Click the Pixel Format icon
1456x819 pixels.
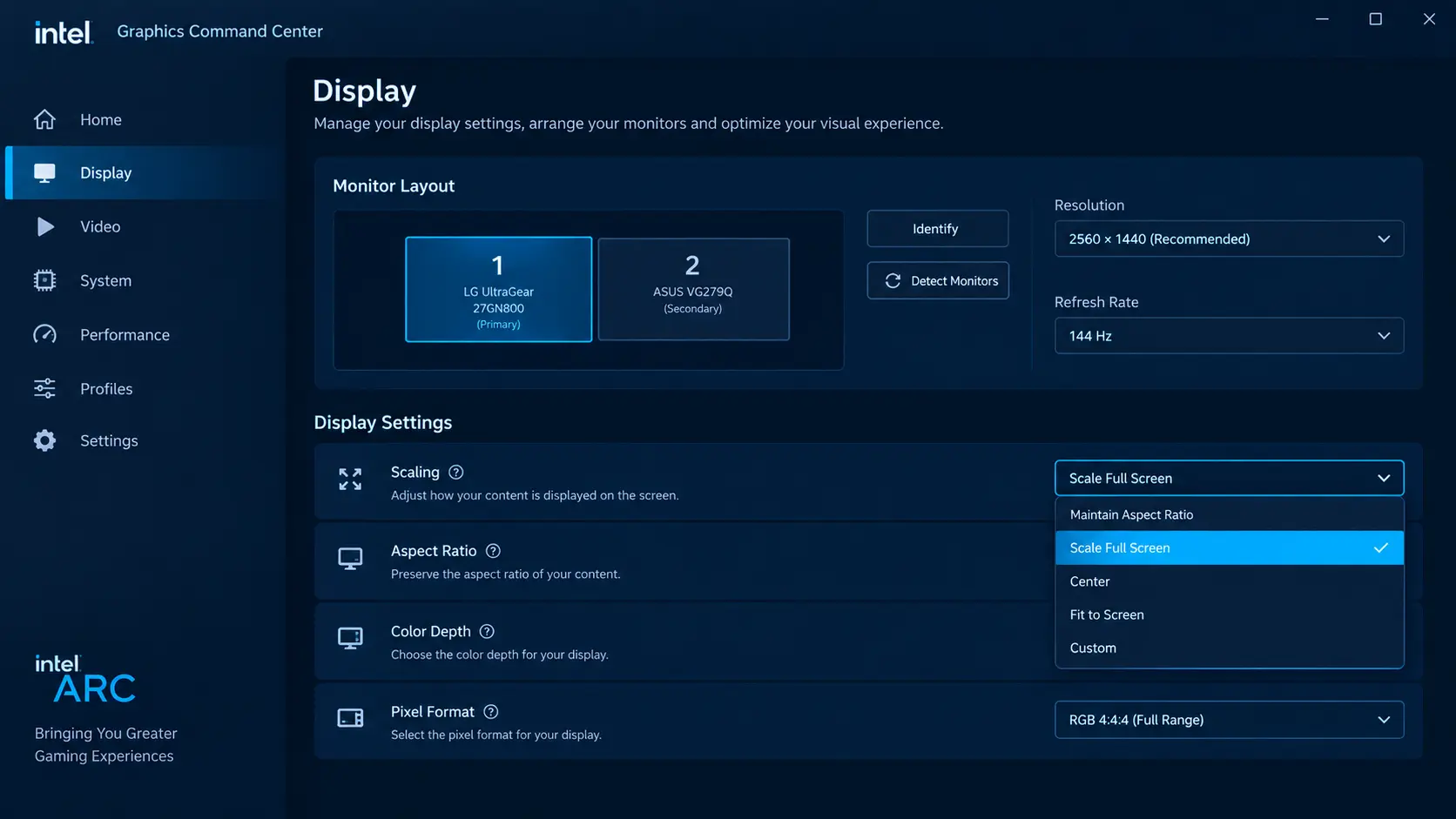350,718
